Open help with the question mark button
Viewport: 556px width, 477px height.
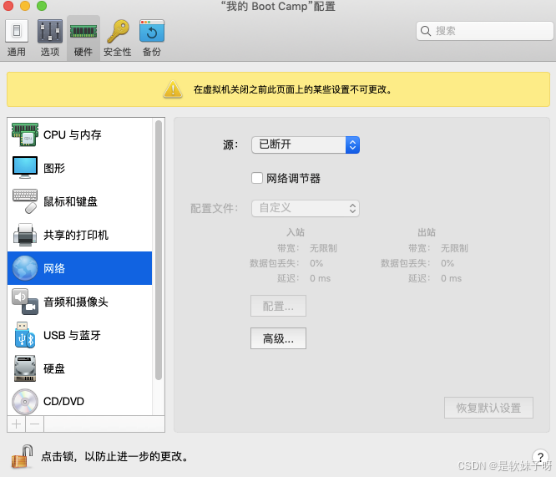(540, 456)
